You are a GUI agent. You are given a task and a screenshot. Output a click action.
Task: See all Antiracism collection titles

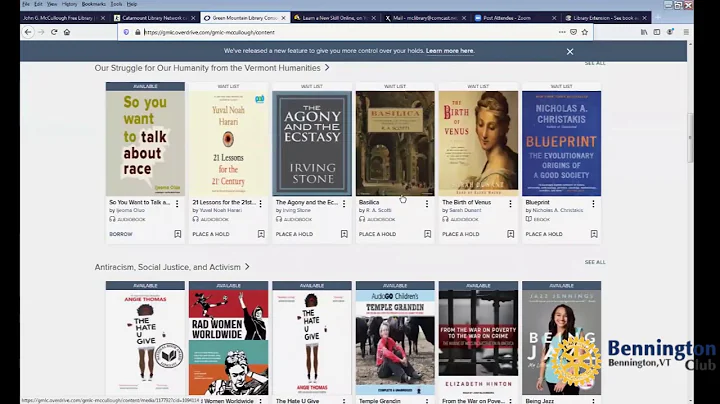[x=595, y=262]
